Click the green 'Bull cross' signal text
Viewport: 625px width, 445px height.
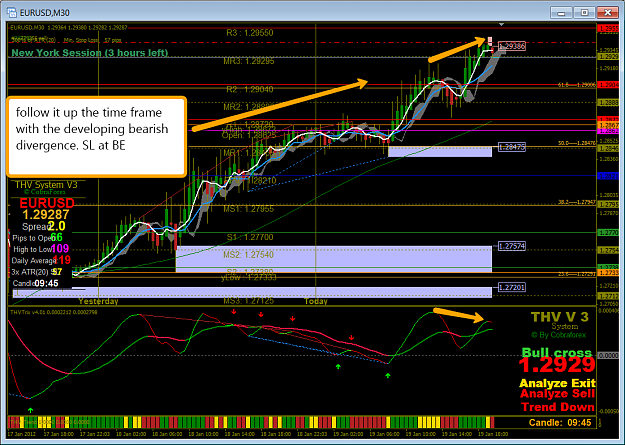[x=557, y=352]
